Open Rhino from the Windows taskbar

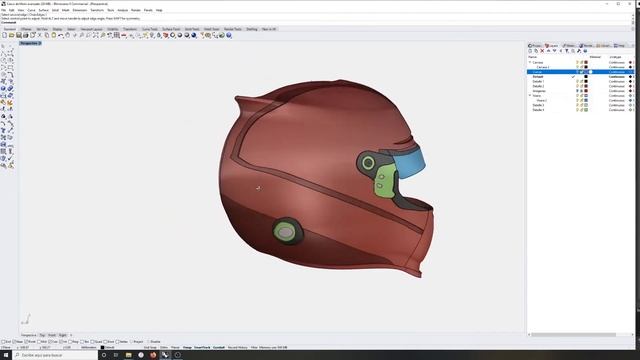[165, 355]
